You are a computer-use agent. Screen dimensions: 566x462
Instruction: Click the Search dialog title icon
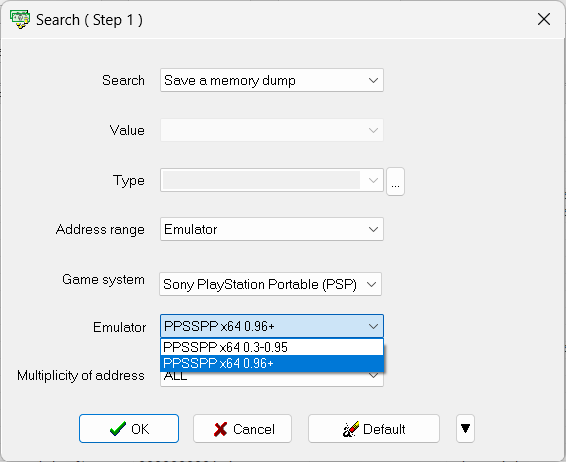tap(20, 19)
